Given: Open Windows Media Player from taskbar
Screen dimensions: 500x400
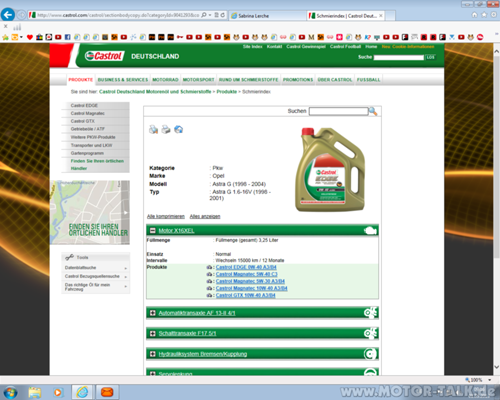Looking at the screenshot, I should tap(58, 392).
